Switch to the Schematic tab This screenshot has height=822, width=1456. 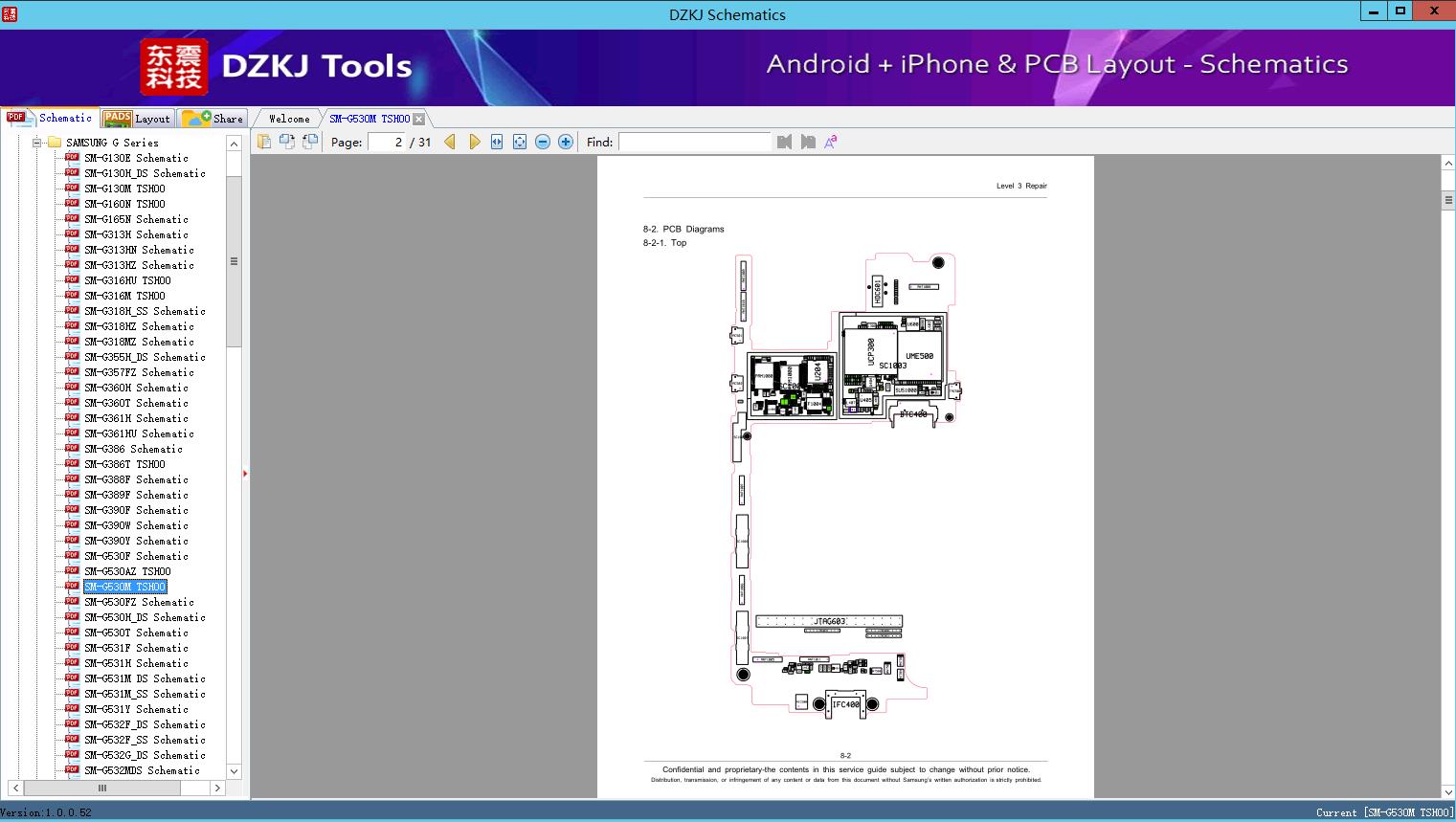tap(50, 118)
